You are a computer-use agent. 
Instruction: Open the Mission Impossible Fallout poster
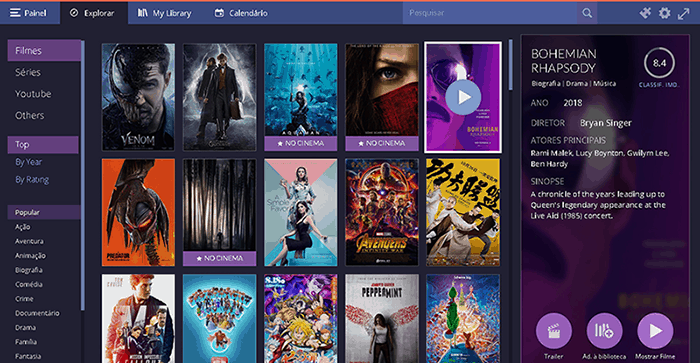click(x=138, y=319)
